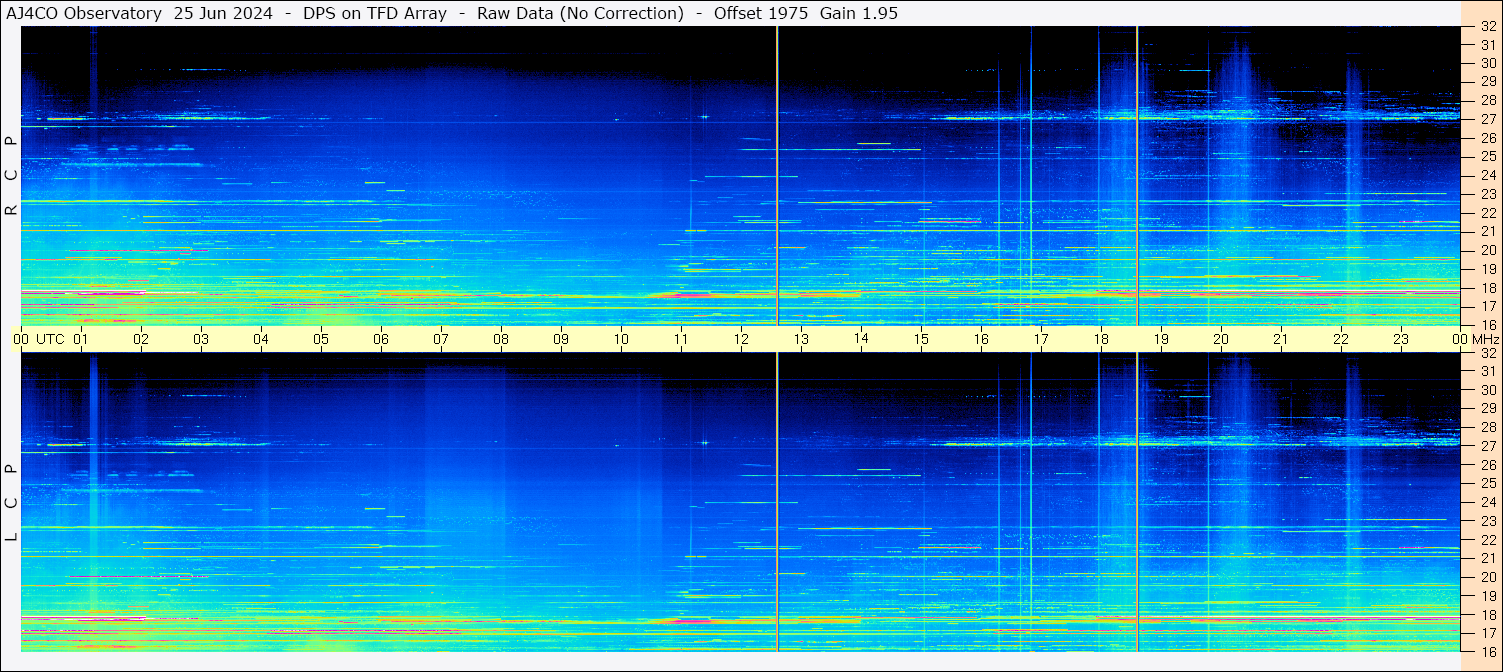This screenshot has height=672, width=1503.
Task: Click hour 07 on the UTC time axis
Action: (441, 339)
